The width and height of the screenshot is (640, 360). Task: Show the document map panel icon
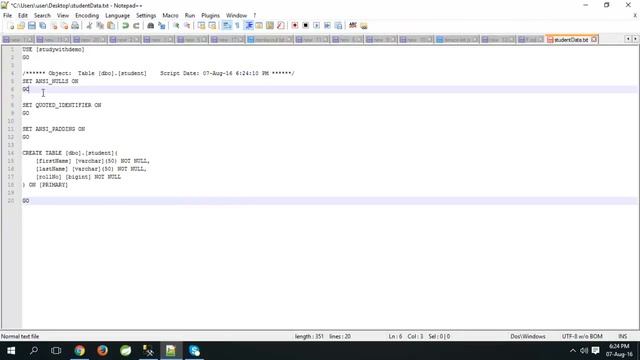pos(270,26)
